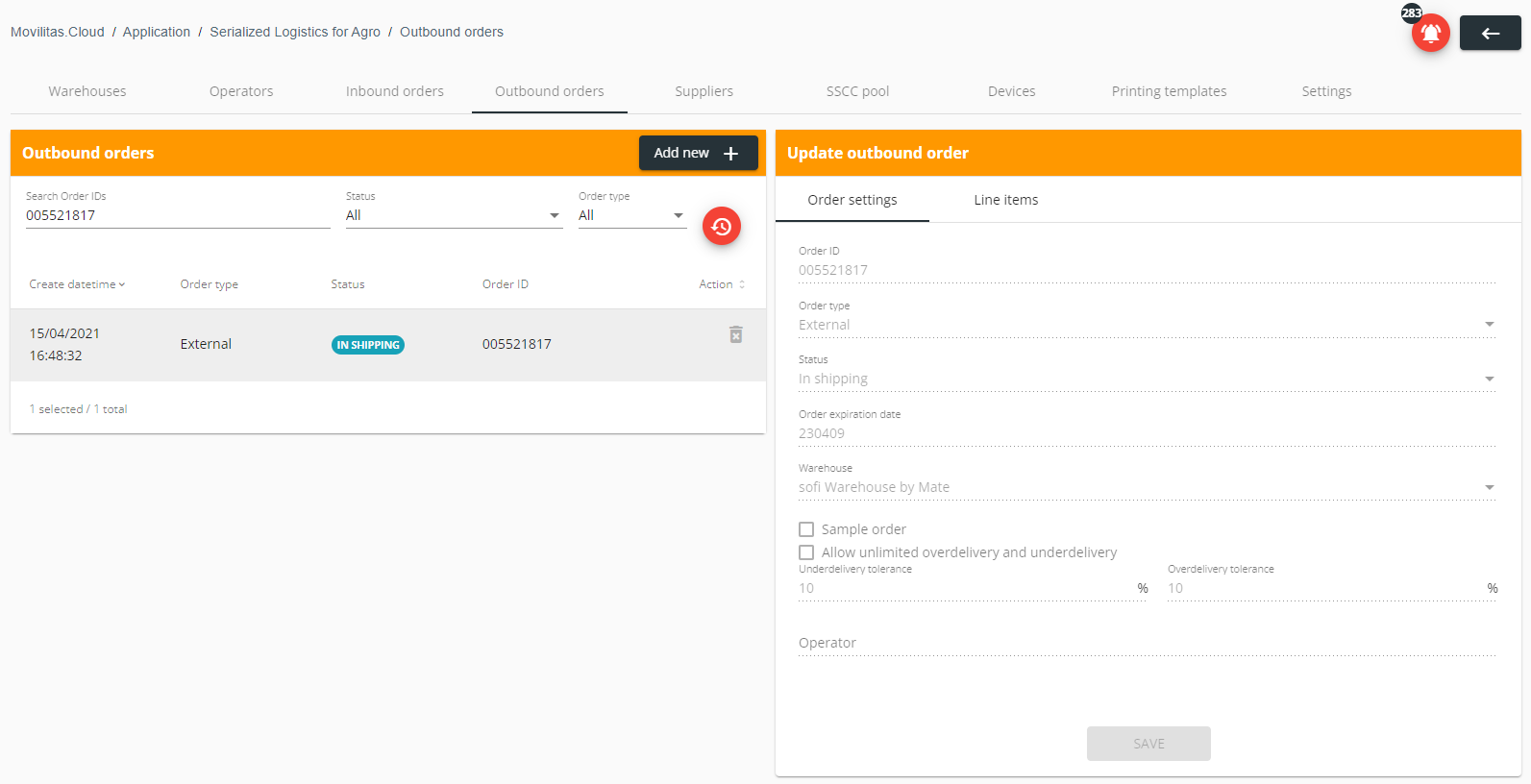Follow Movilitas.Cloud breadcrumb link
The image size is (1531, 784).
pos(58,32)
